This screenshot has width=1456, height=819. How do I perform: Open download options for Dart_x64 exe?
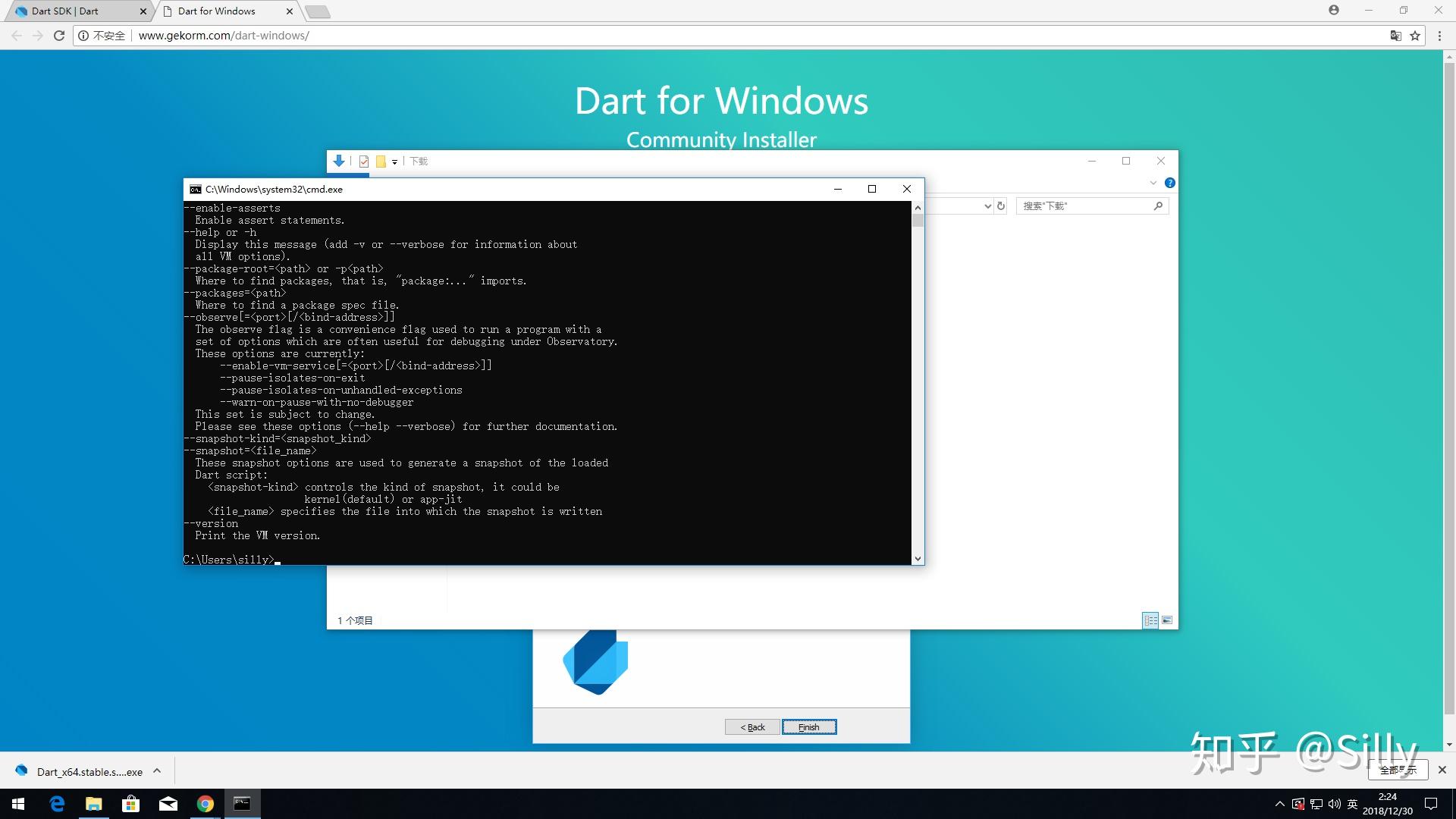pyautogui.click(x=157, y=770)
